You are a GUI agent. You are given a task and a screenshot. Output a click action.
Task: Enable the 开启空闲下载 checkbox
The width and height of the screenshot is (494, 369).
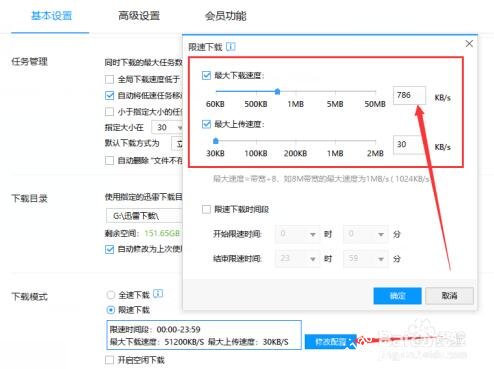pos(109,360)
